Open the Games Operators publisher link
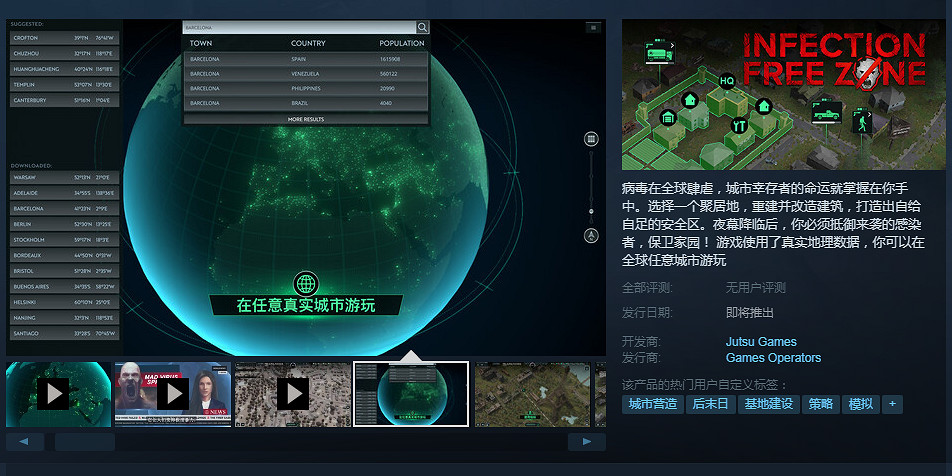 pos(773,358)
